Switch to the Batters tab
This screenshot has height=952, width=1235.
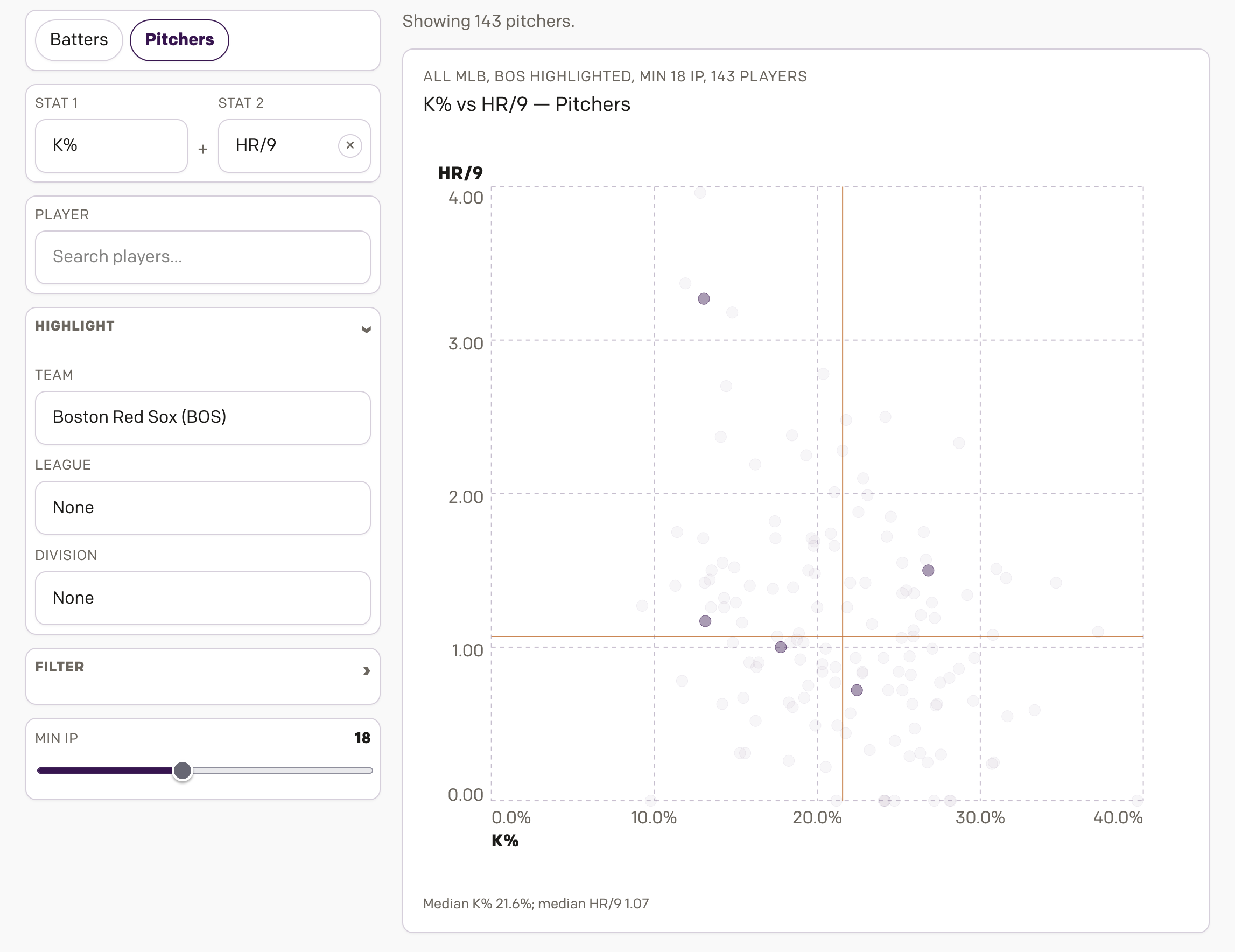pos(79,40)
